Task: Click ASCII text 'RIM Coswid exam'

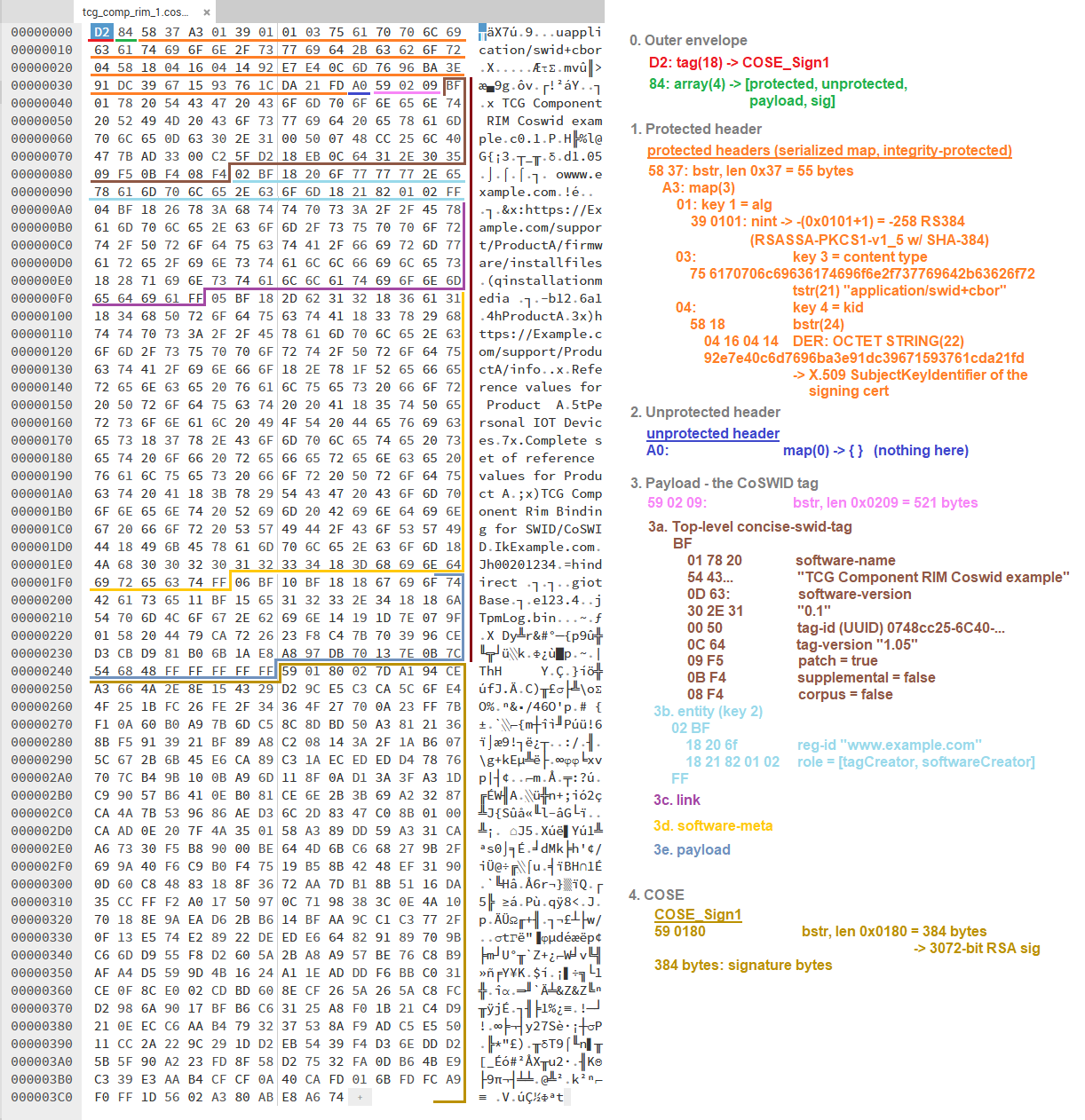Action: [x=544, y=121]
